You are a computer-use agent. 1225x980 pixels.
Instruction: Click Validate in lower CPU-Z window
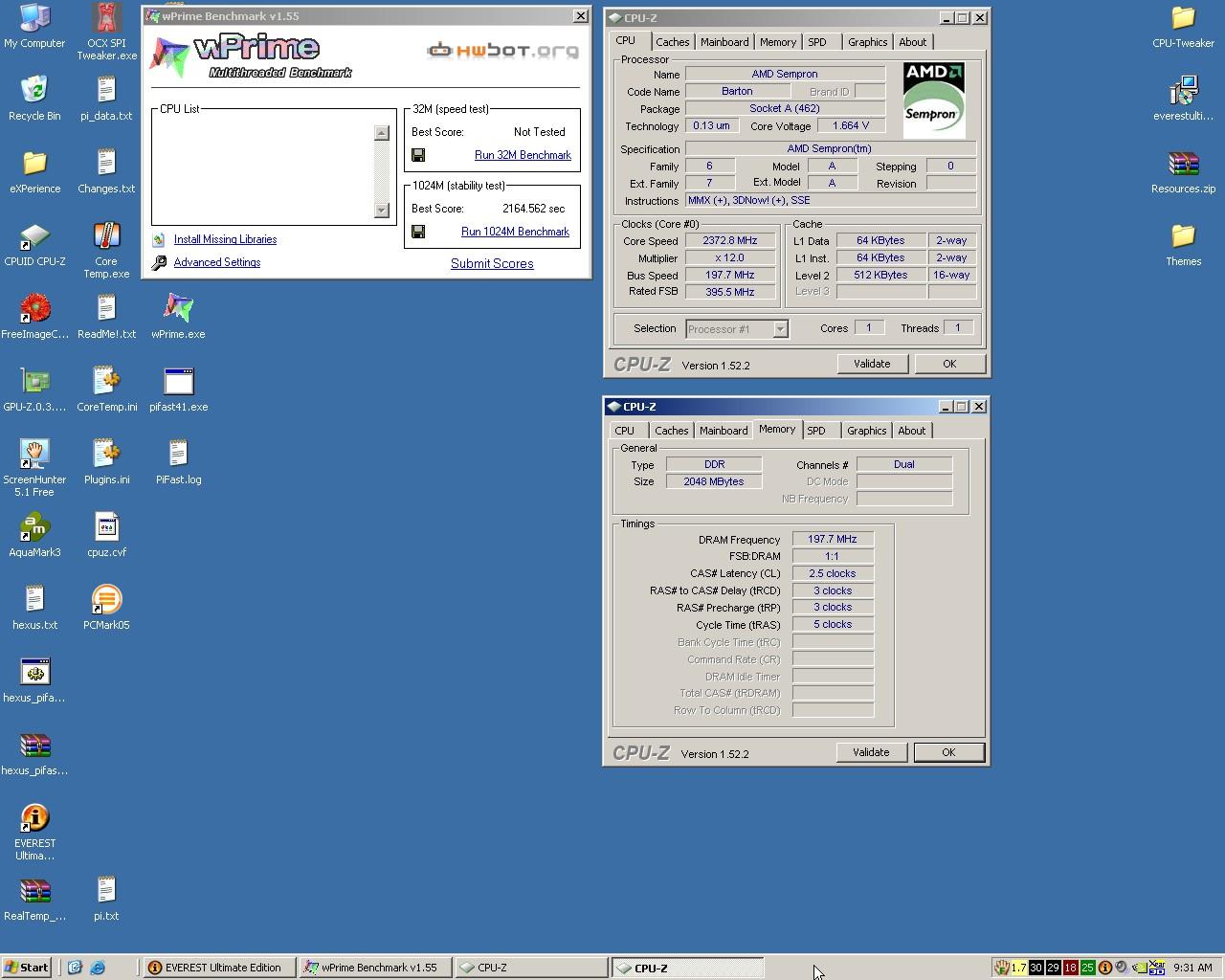pyautogui.click(x=871, y=752)
